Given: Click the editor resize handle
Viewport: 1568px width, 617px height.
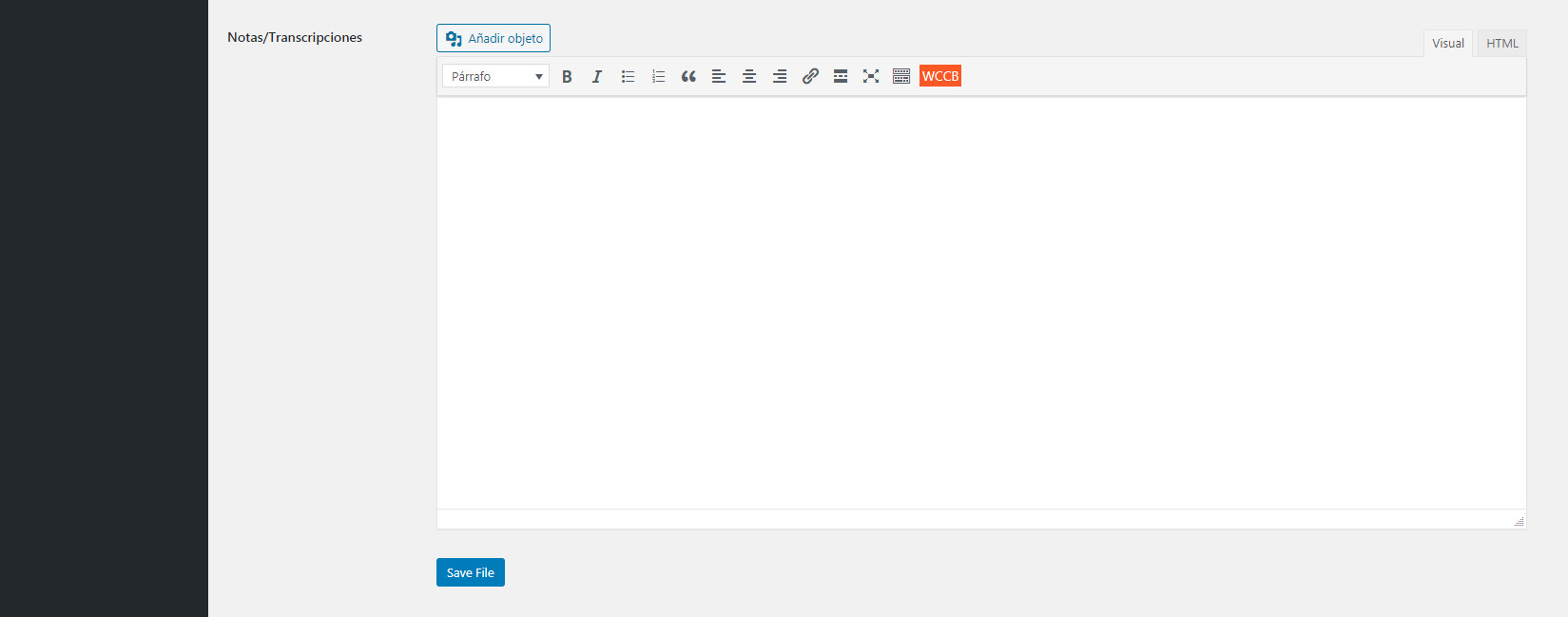Looking at the screenshot, I should tap(1519, 521).
